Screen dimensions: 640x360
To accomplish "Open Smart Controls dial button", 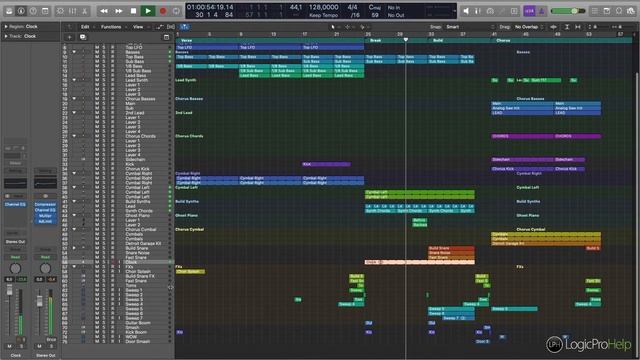I will click(60, 11).
